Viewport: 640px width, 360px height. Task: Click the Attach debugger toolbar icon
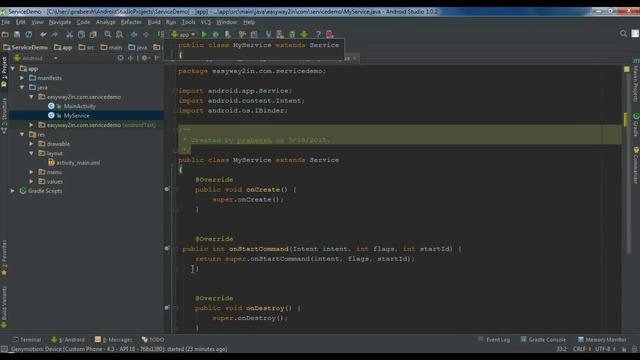[x=228, y=34]
